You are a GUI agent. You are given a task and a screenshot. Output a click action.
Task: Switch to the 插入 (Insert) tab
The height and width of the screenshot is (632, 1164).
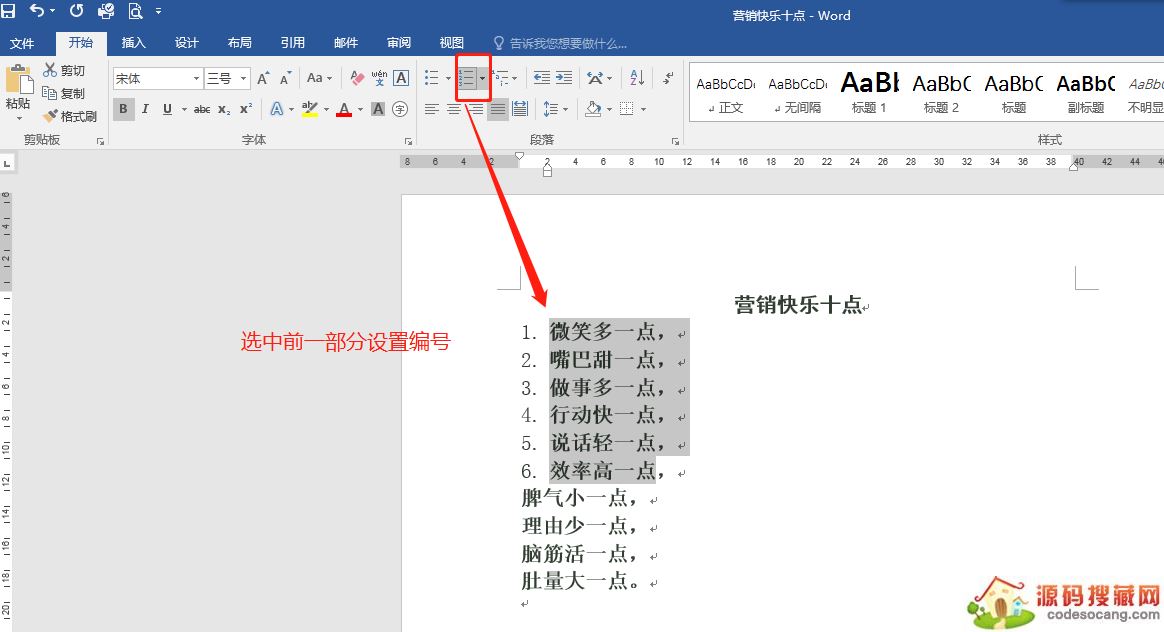133,43
